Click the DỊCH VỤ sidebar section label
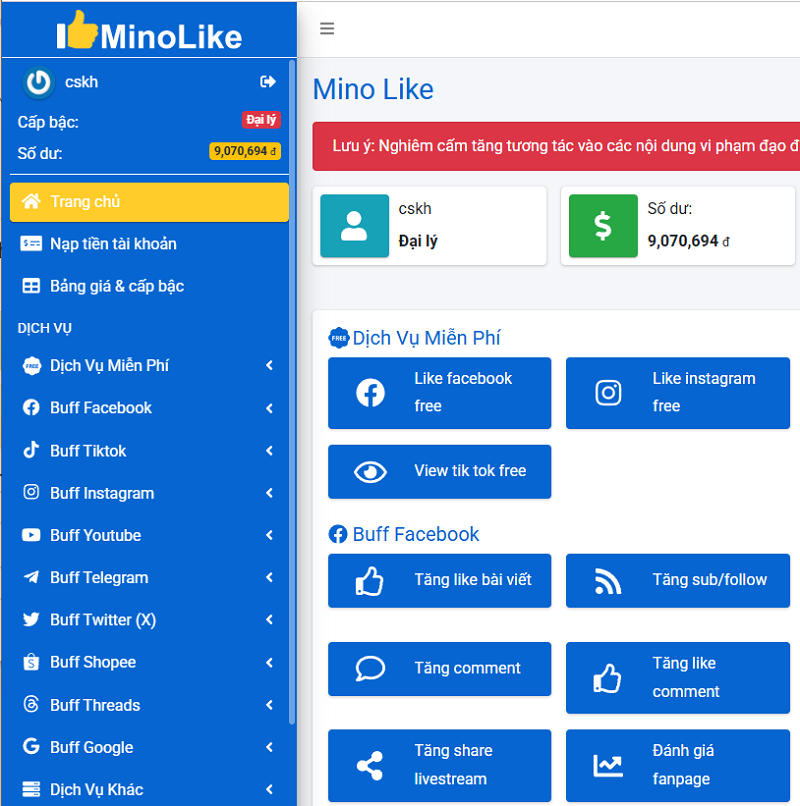Image resolution: width=800 pixels, height=806 pixels. [45, 328]
